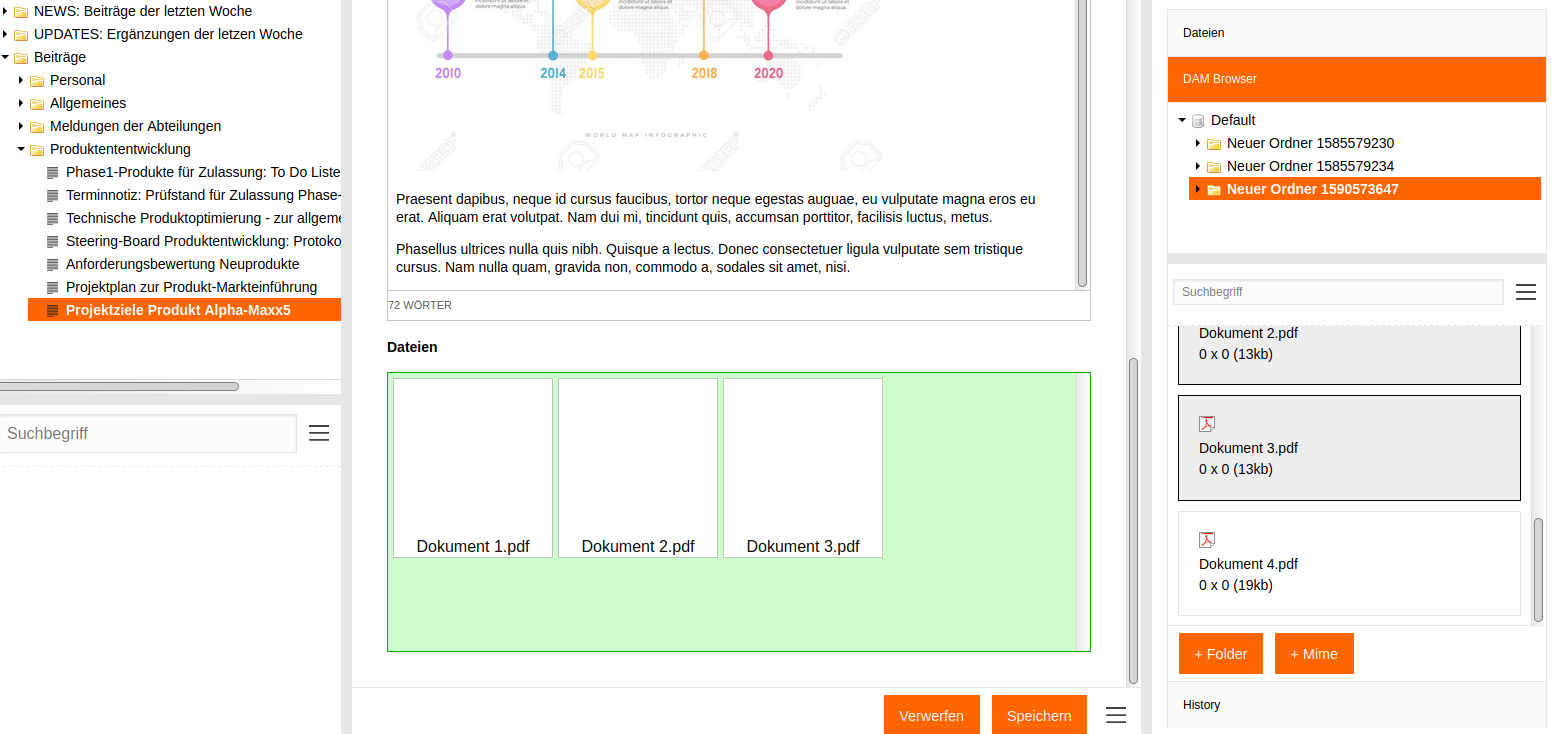
Task: Click the Default database icon
Action: [1198, 121]
